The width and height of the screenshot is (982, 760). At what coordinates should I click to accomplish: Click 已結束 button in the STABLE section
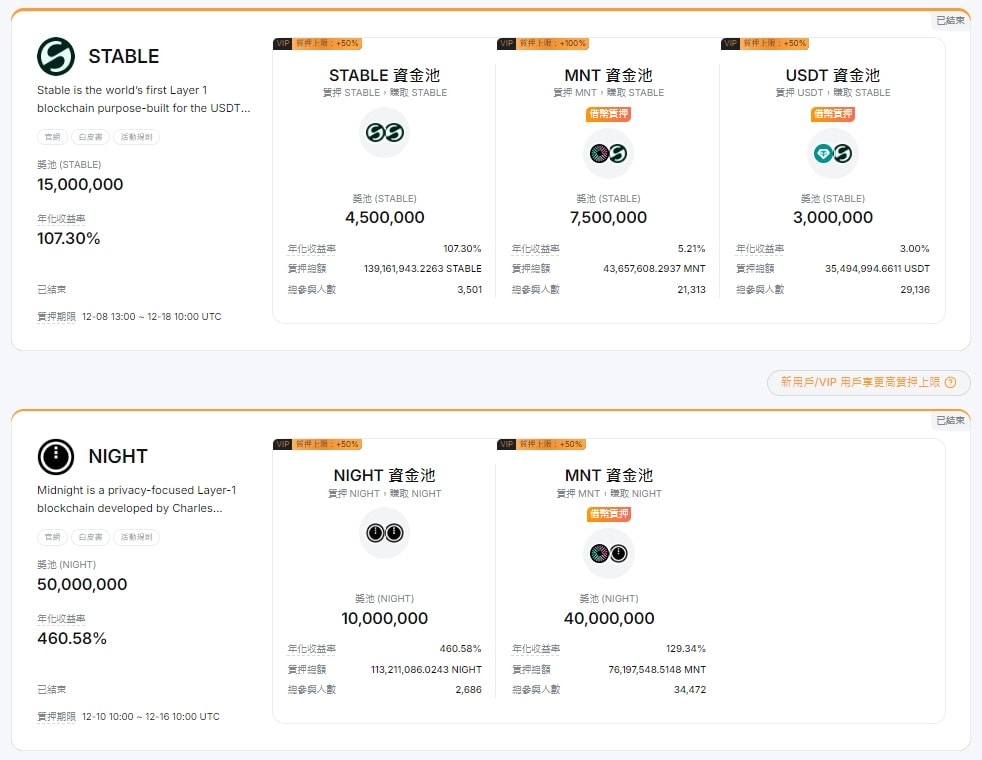[951, 19]
